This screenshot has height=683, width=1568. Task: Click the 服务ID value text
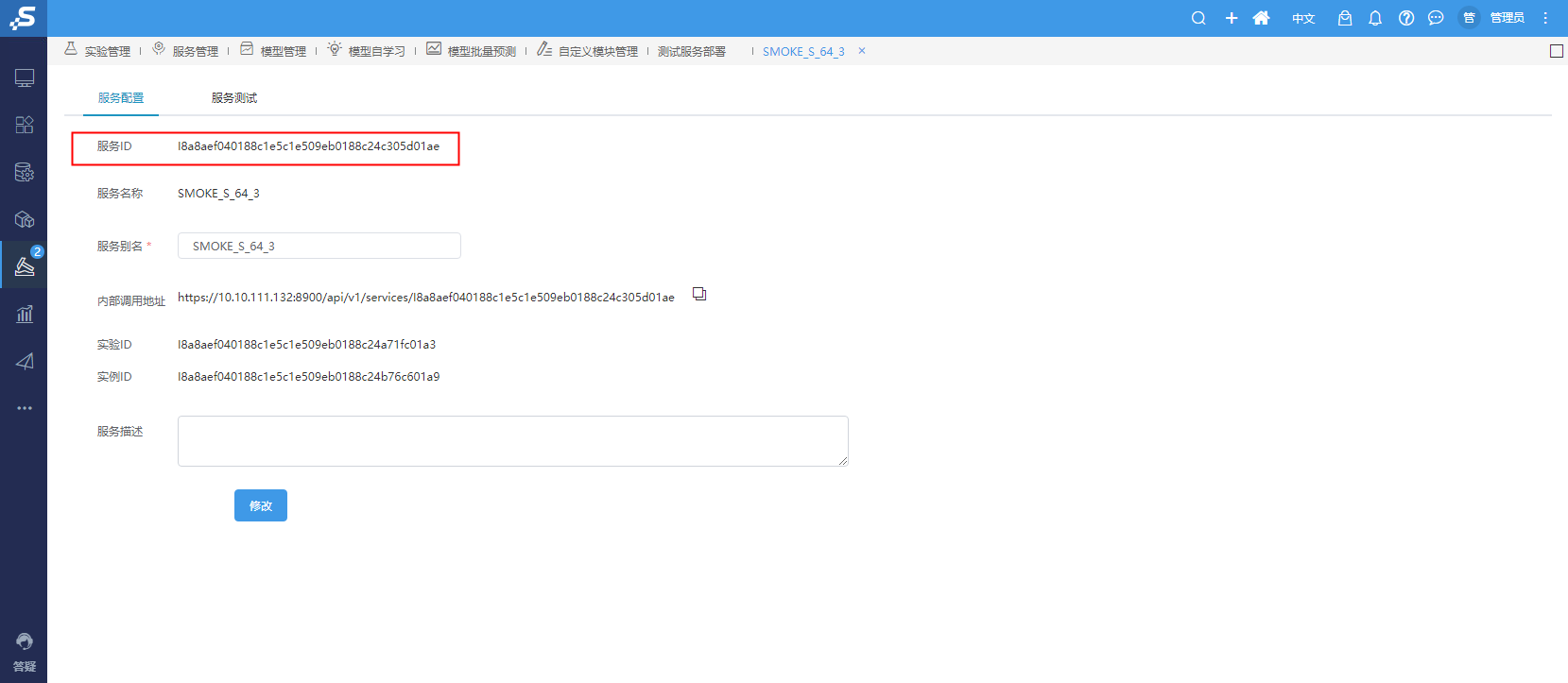308,146
